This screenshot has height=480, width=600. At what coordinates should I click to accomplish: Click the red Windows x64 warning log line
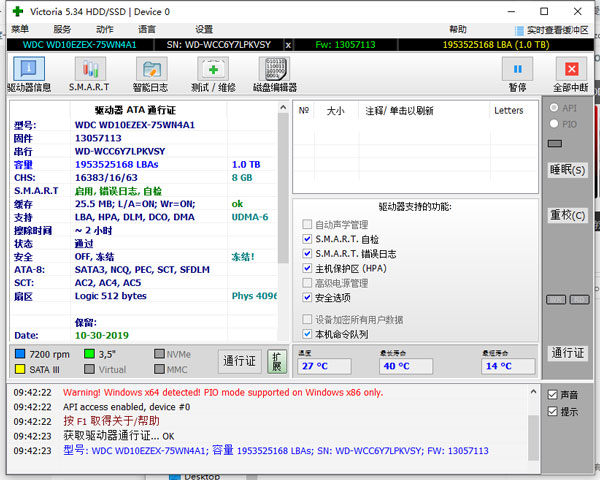click(223, 392)
